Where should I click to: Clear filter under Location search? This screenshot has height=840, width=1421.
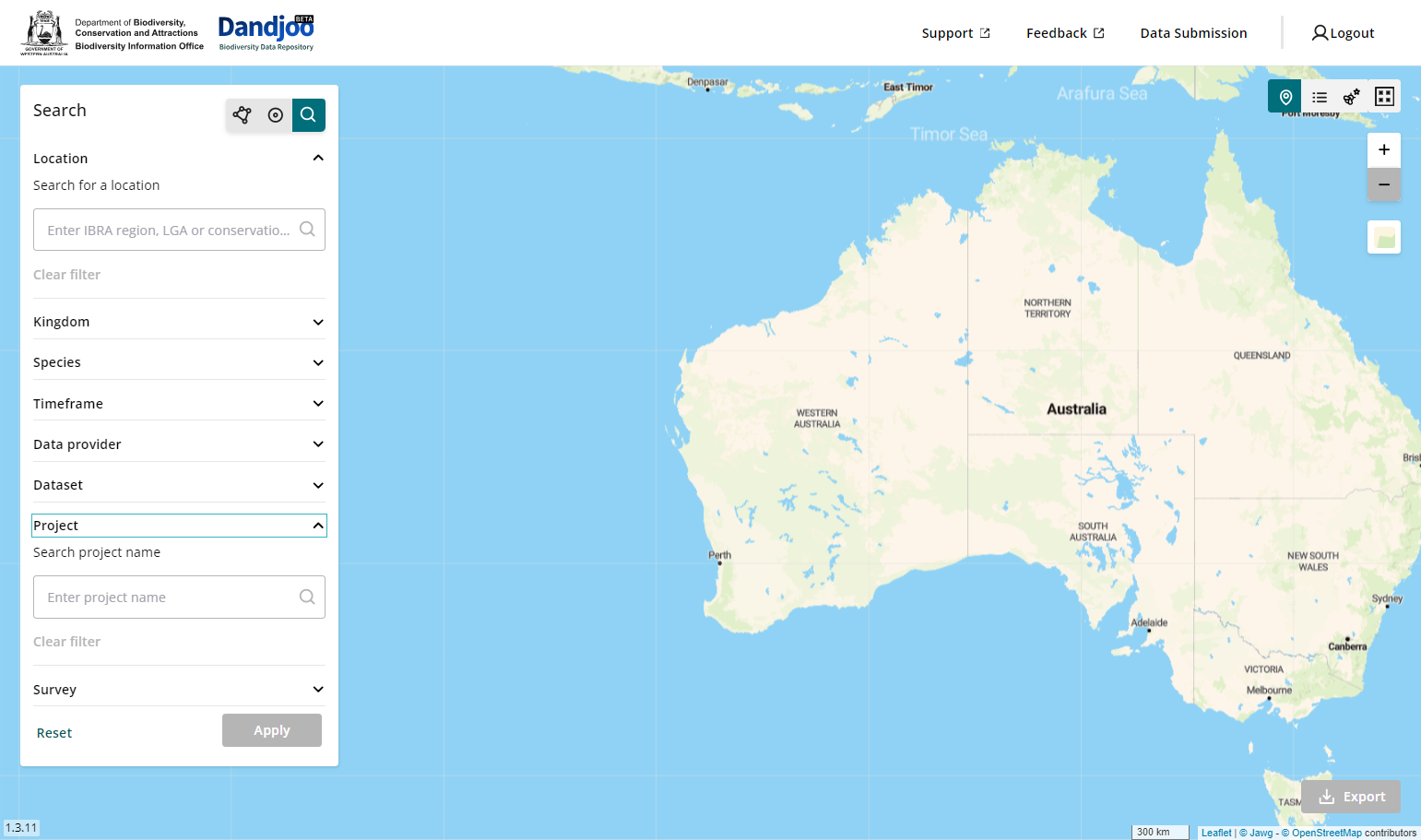pos(66,275)
